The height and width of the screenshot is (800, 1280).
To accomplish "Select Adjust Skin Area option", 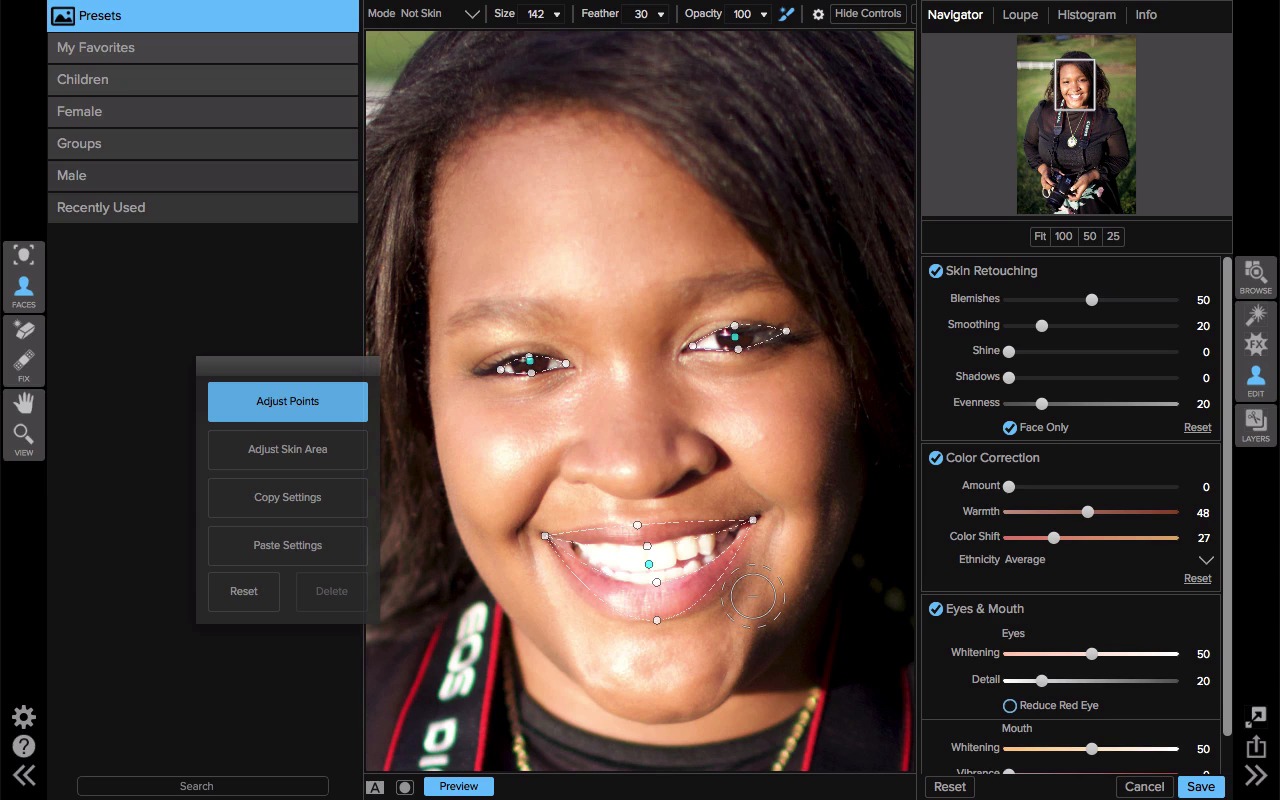I will [288, 450].
